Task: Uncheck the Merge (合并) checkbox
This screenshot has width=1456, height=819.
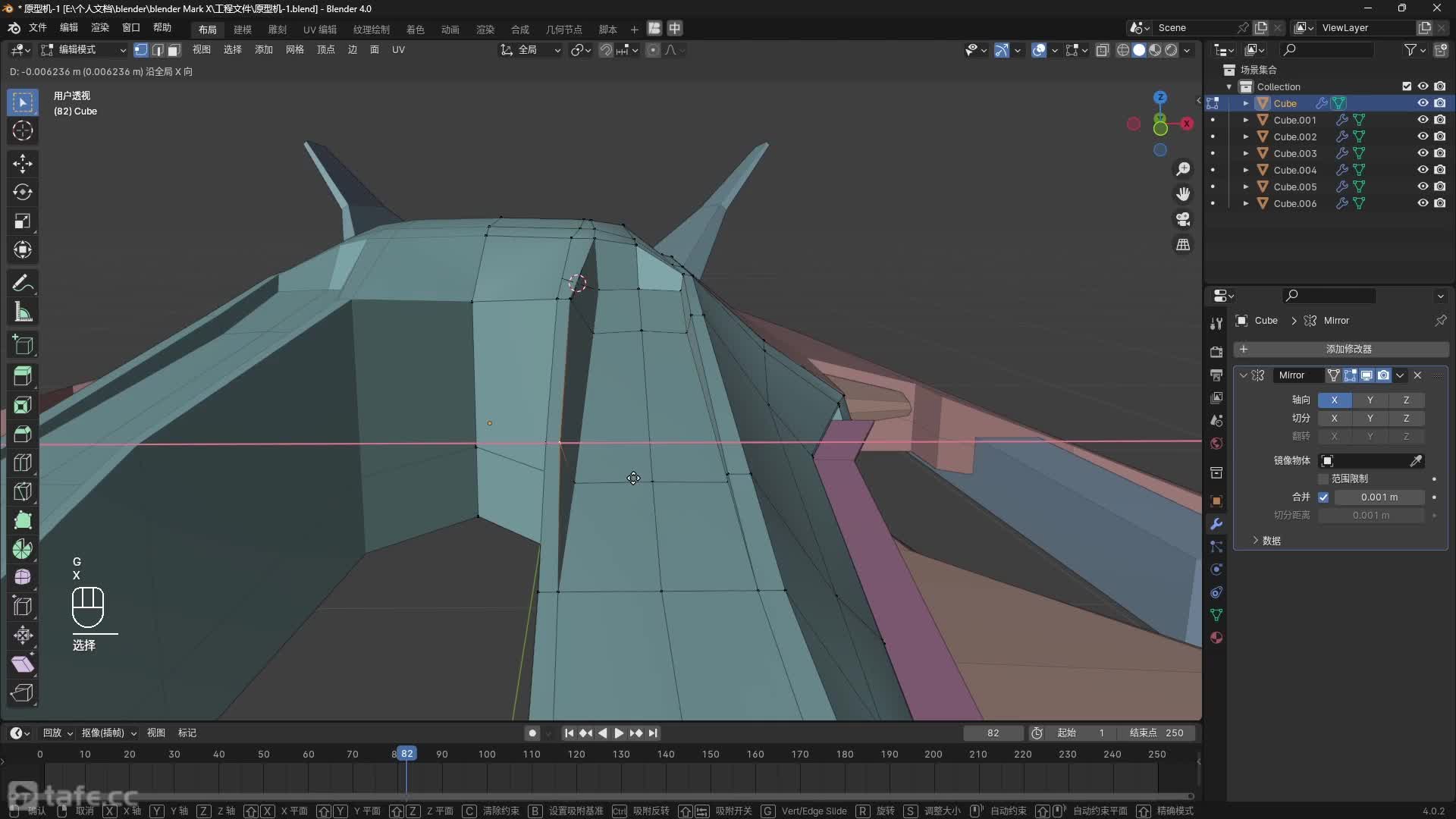Action: [1323, 497]
